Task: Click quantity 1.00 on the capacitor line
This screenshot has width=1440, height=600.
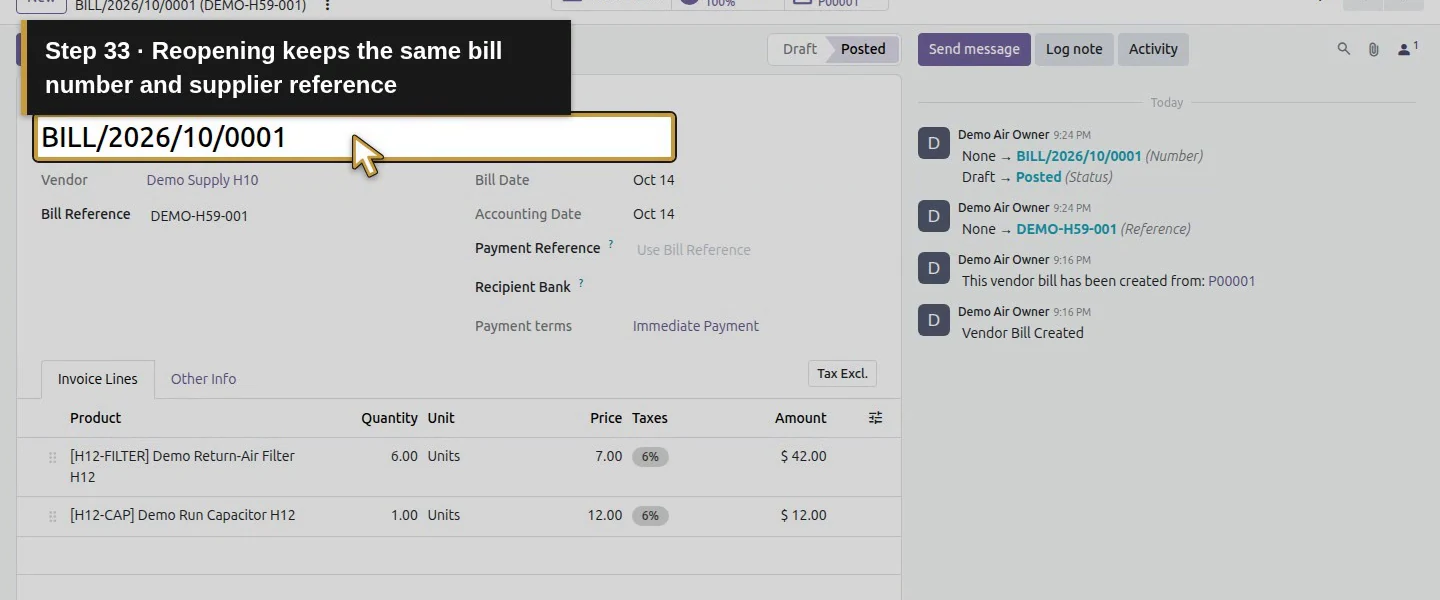Action: point(404,515)
